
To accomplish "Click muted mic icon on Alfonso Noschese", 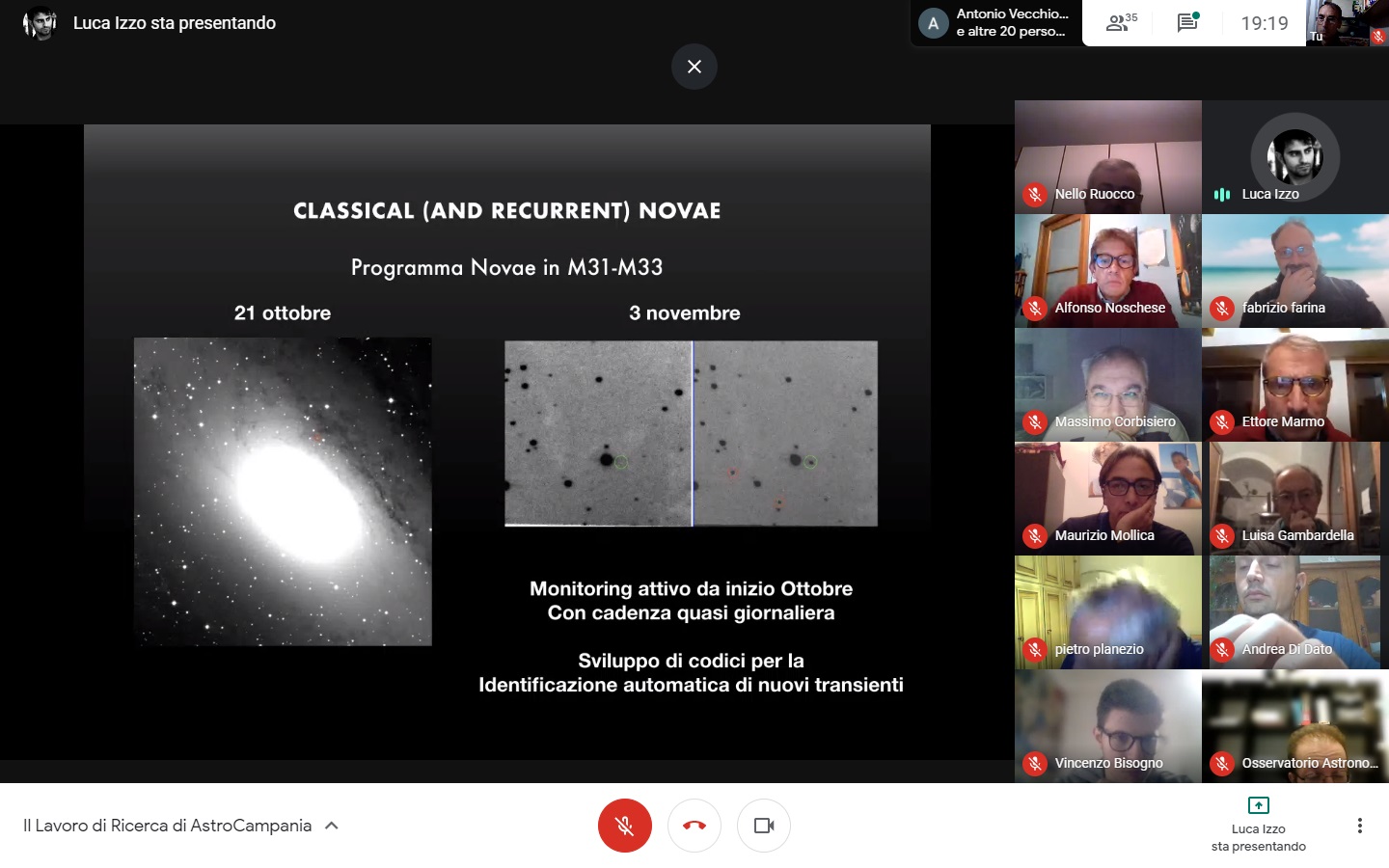I will click(1035, 308).
